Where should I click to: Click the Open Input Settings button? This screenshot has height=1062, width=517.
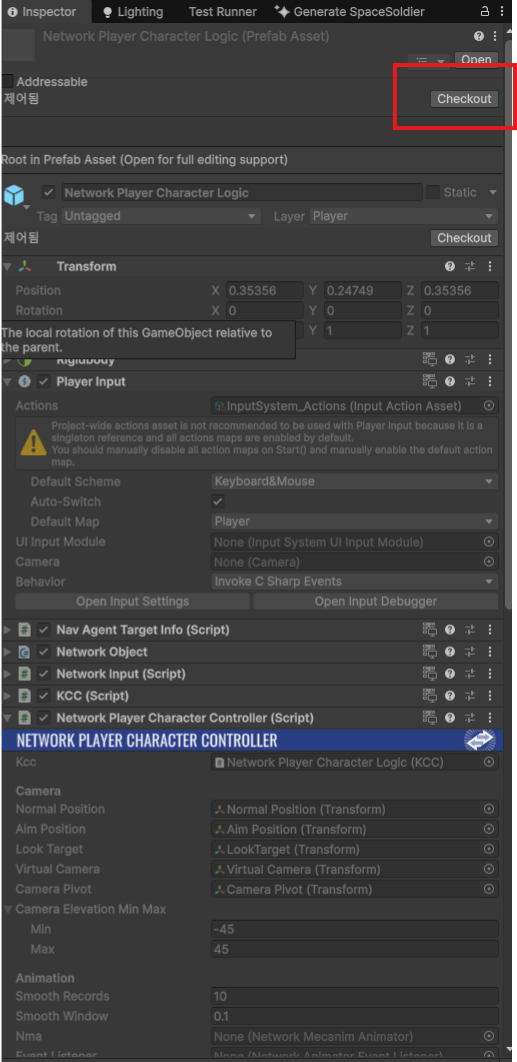pos(133,601)
